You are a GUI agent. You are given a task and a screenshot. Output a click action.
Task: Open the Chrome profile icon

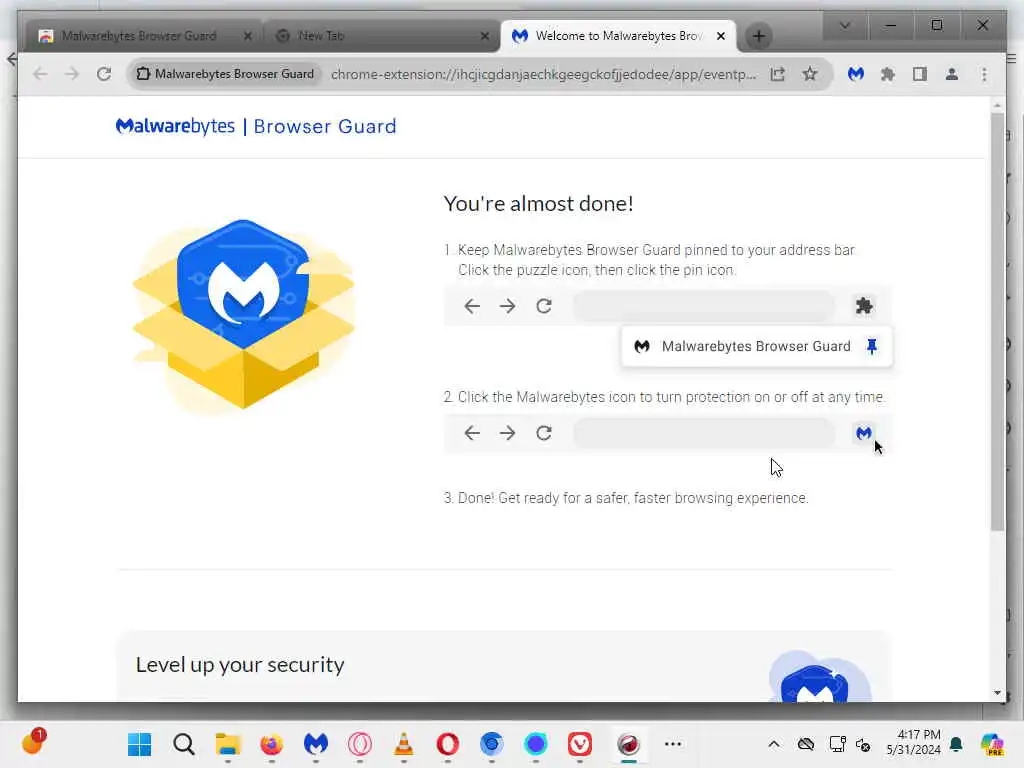click(952, 74)
